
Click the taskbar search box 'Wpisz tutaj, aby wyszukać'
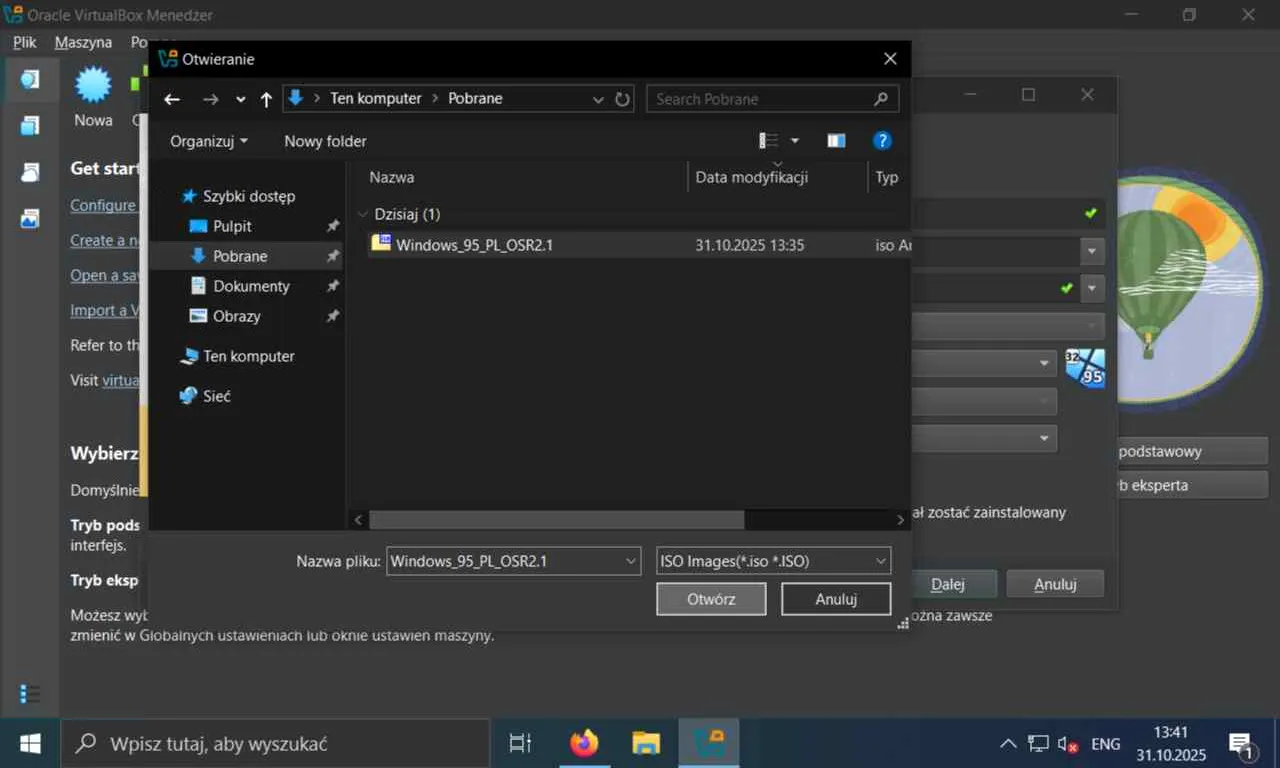(275, 743)
